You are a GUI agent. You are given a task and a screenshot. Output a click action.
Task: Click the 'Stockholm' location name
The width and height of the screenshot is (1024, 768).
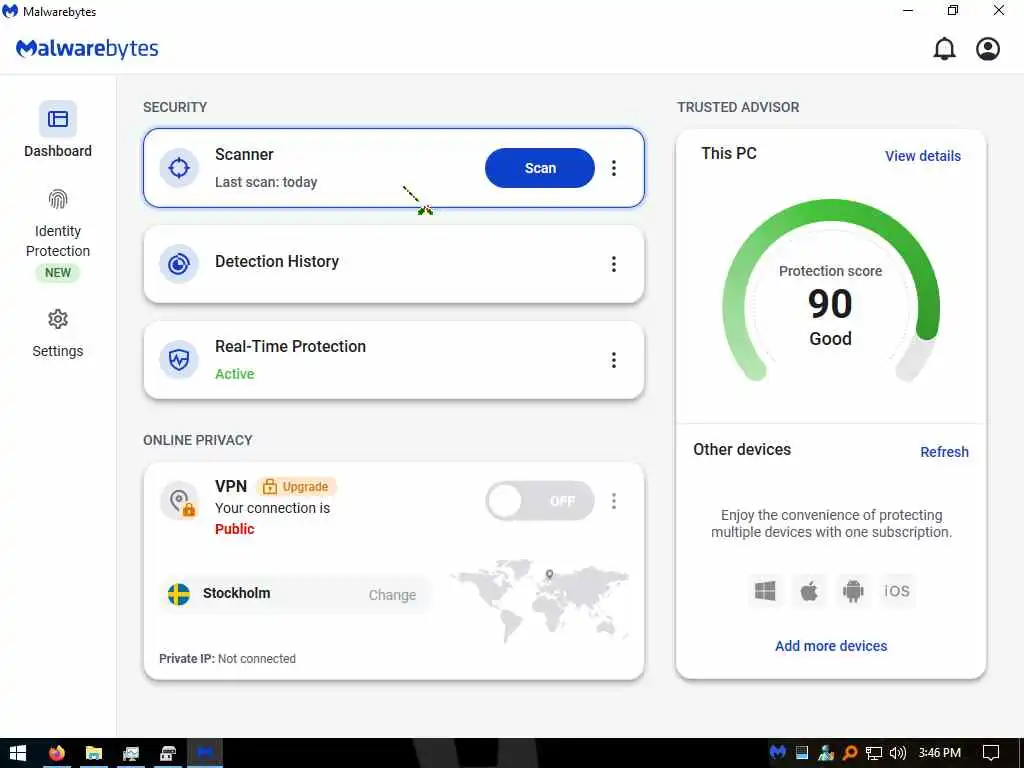tap(236, 593)
